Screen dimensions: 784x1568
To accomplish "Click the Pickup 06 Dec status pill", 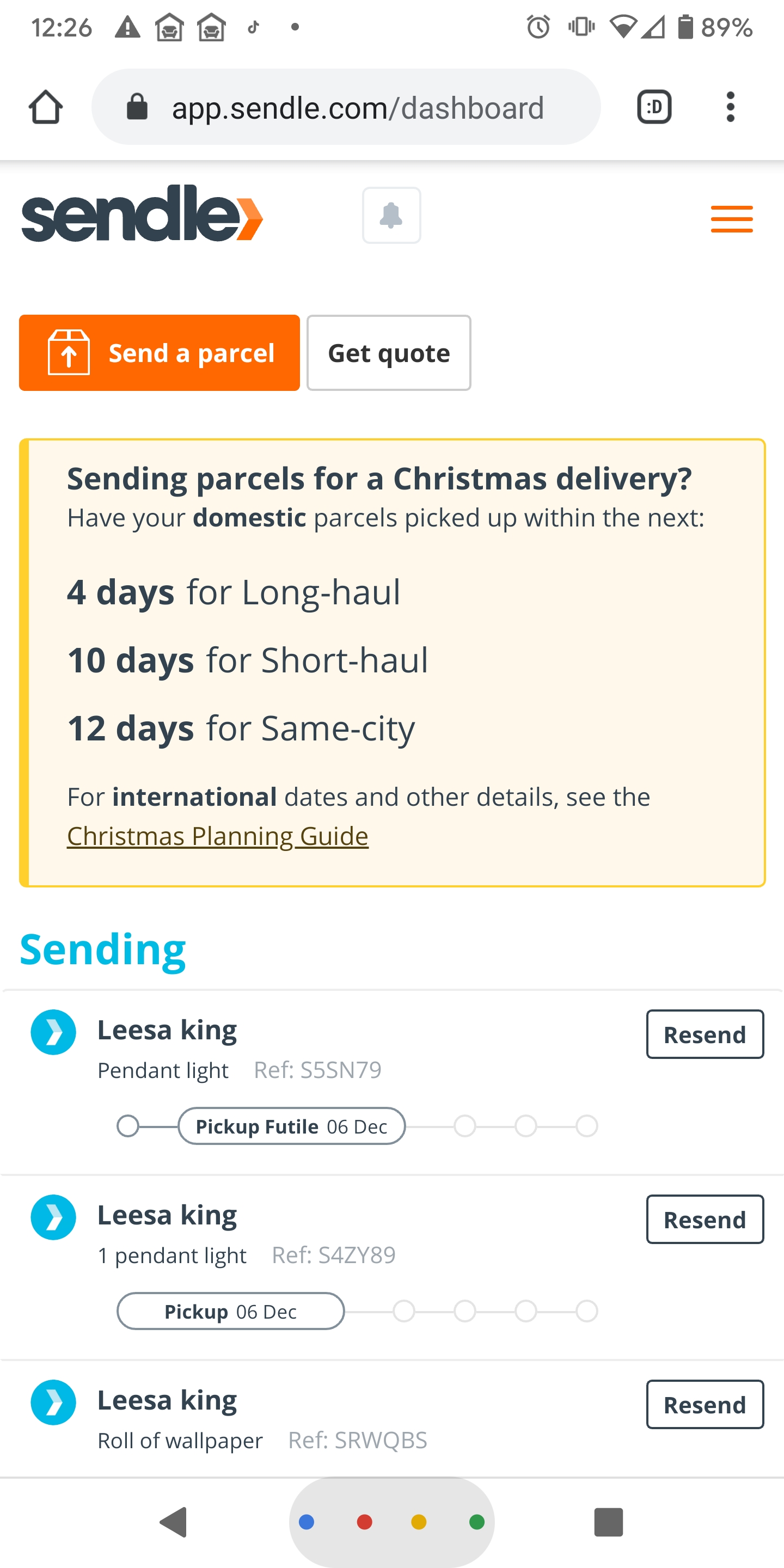I will click(x=230, y=1311).
